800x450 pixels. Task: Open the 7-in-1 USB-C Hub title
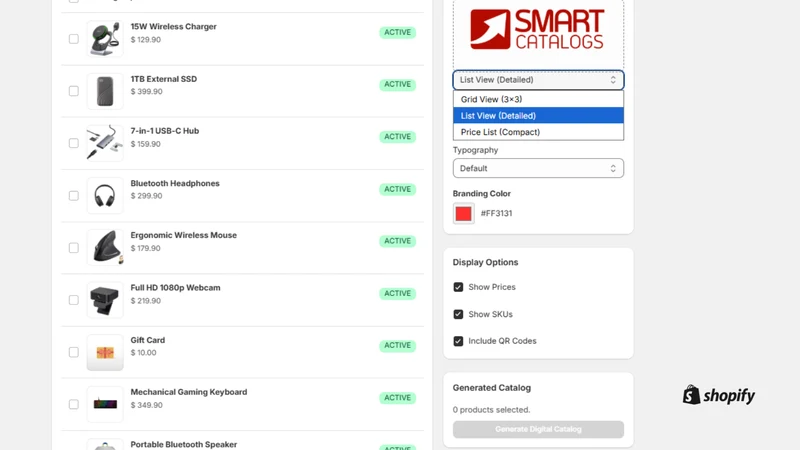coord(165,131)
